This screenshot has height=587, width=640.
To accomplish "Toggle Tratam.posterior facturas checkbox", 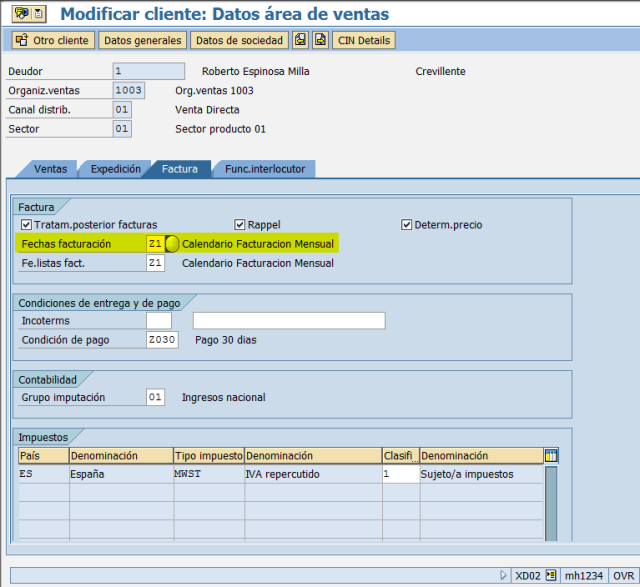I will click(x=26, y=225).
